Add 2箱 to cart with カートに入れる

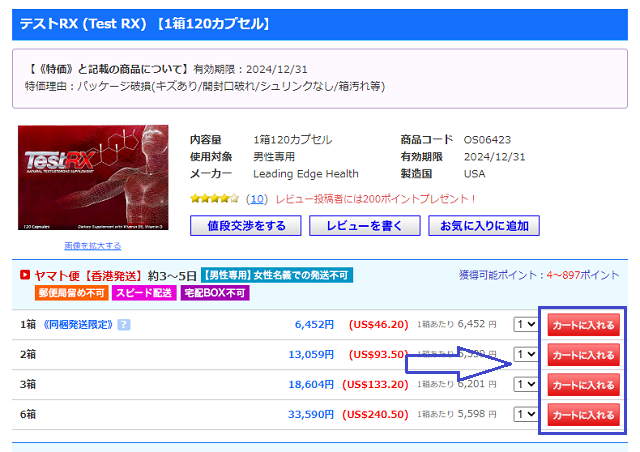(583, 355)
